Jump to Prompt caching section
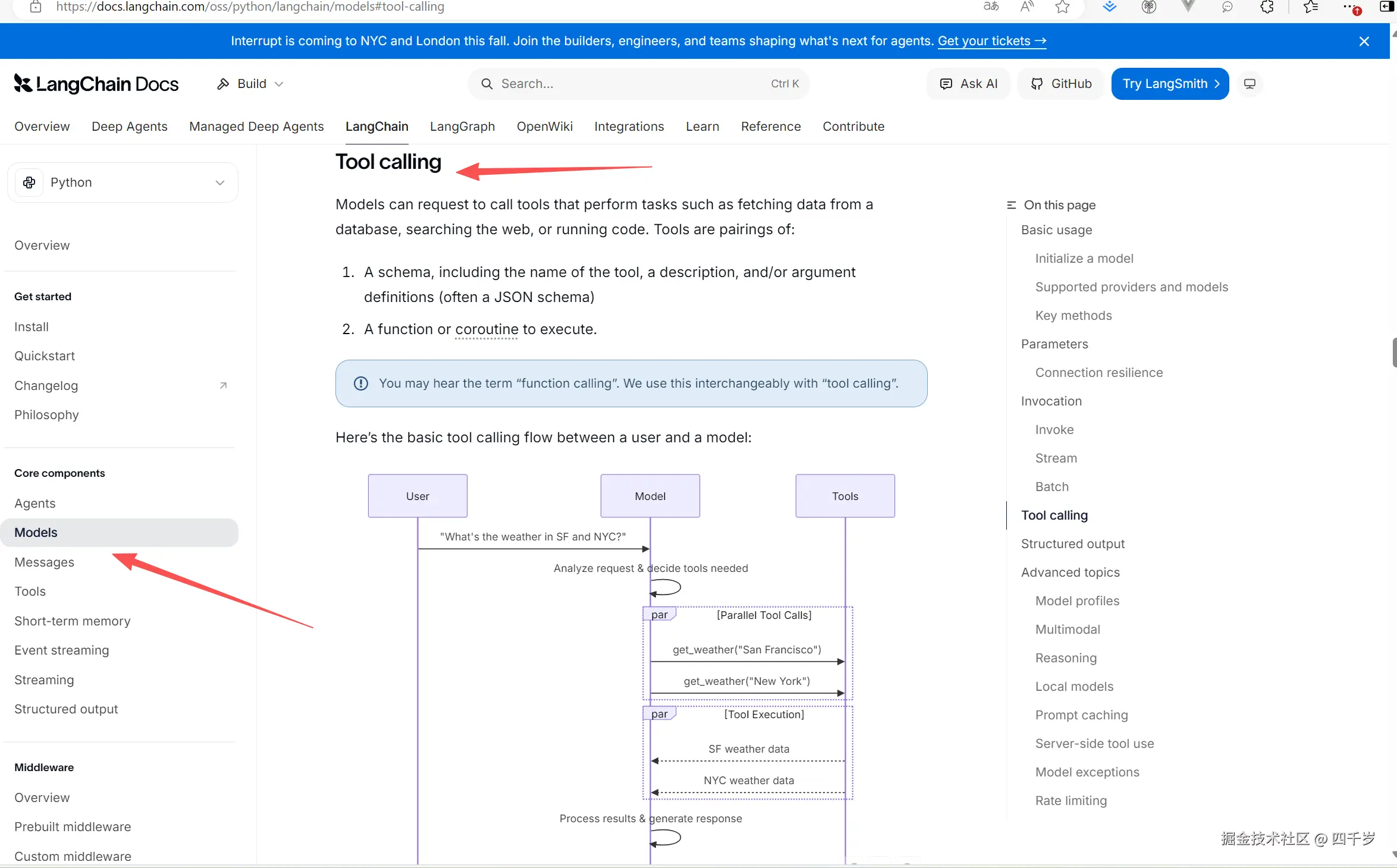The height and width of the screenshot is (868, 1397). [x=1081, y=715]
